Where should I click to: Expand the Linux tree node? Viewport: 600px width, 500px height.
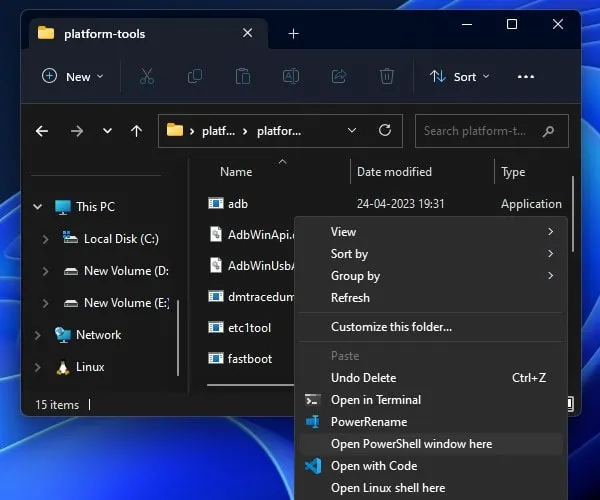pos(38,367)
